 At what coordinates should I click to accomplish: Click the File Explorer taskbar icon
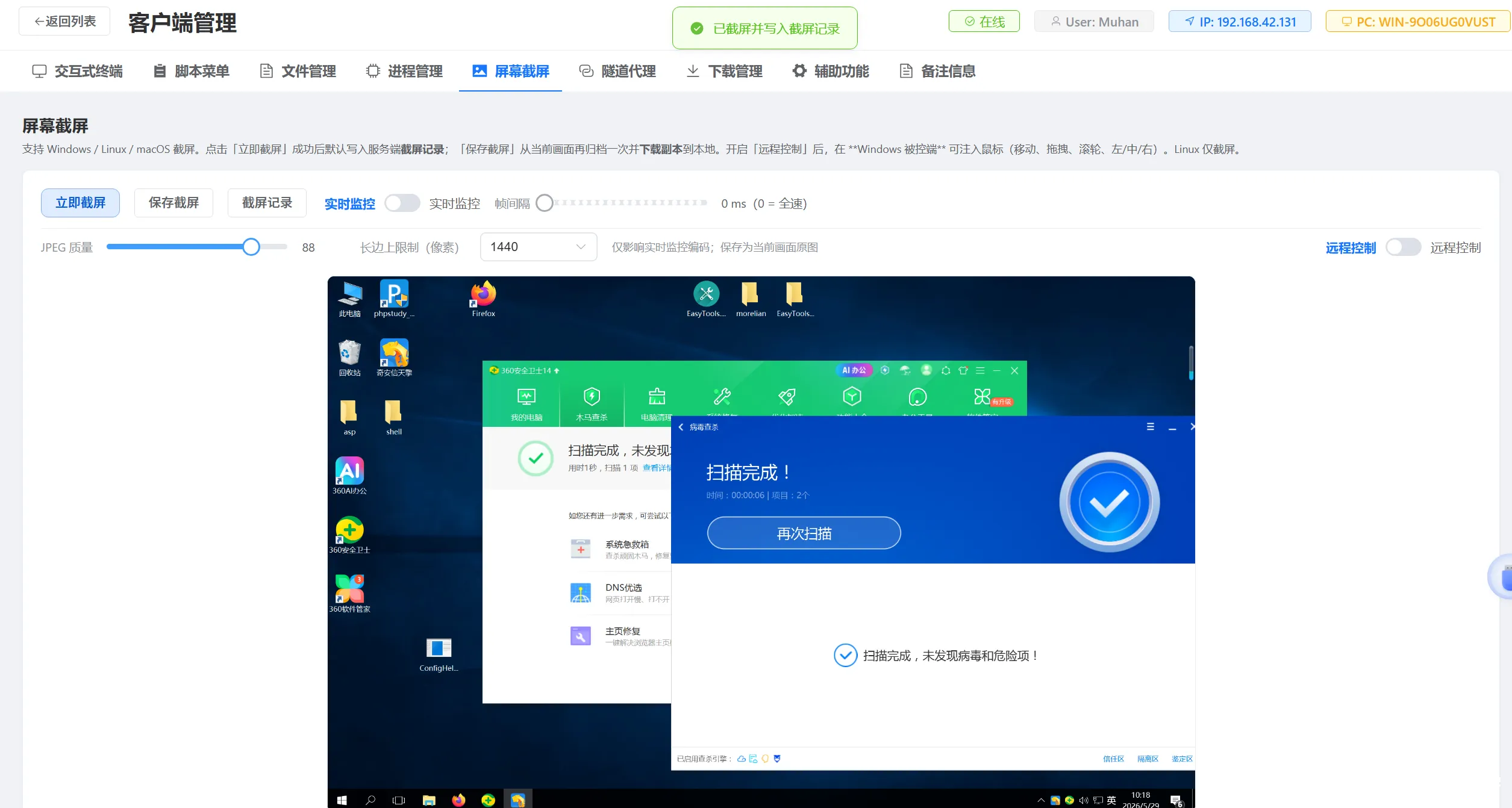[x=429, y=800]
